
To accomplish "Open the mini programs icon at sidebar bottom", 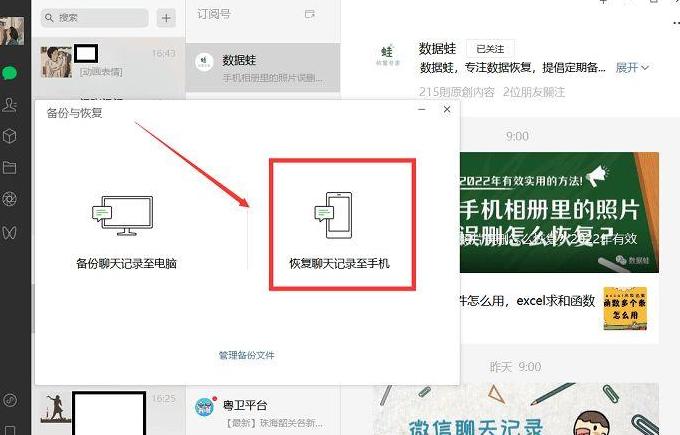I will coord(10,399).
